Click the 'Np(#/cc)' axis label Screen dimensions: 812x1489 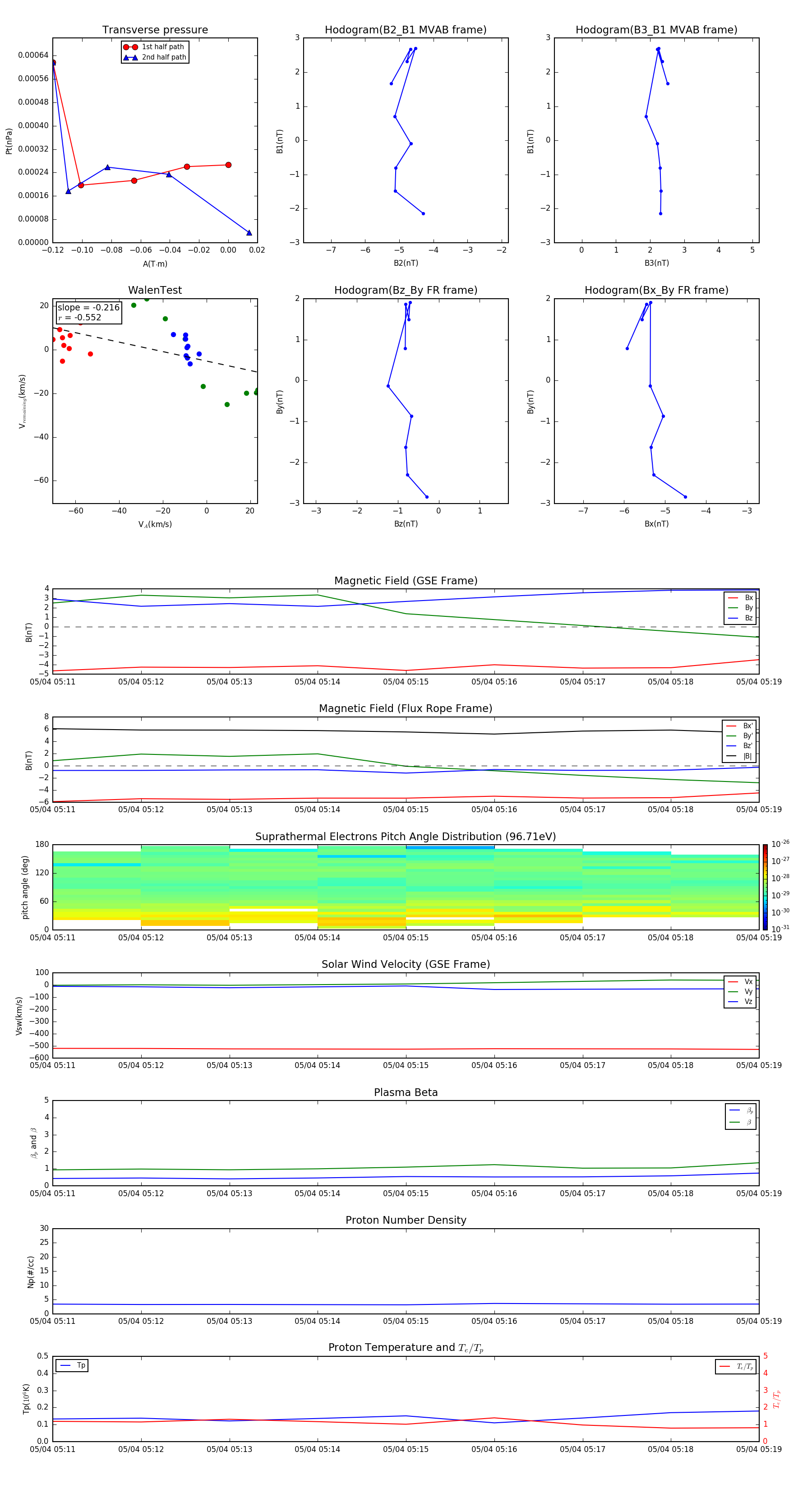point(31,1271)
